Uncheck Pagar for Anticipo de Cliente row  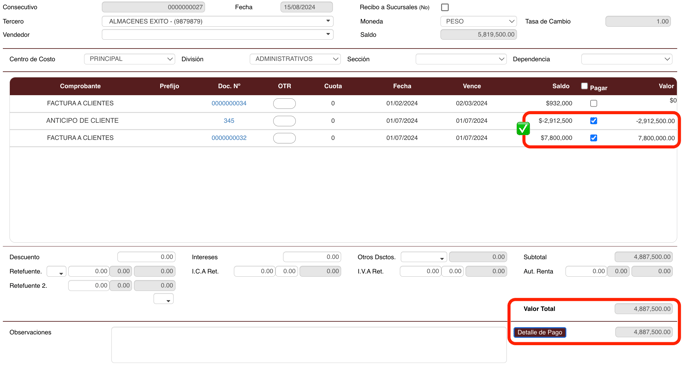(594, 121)
